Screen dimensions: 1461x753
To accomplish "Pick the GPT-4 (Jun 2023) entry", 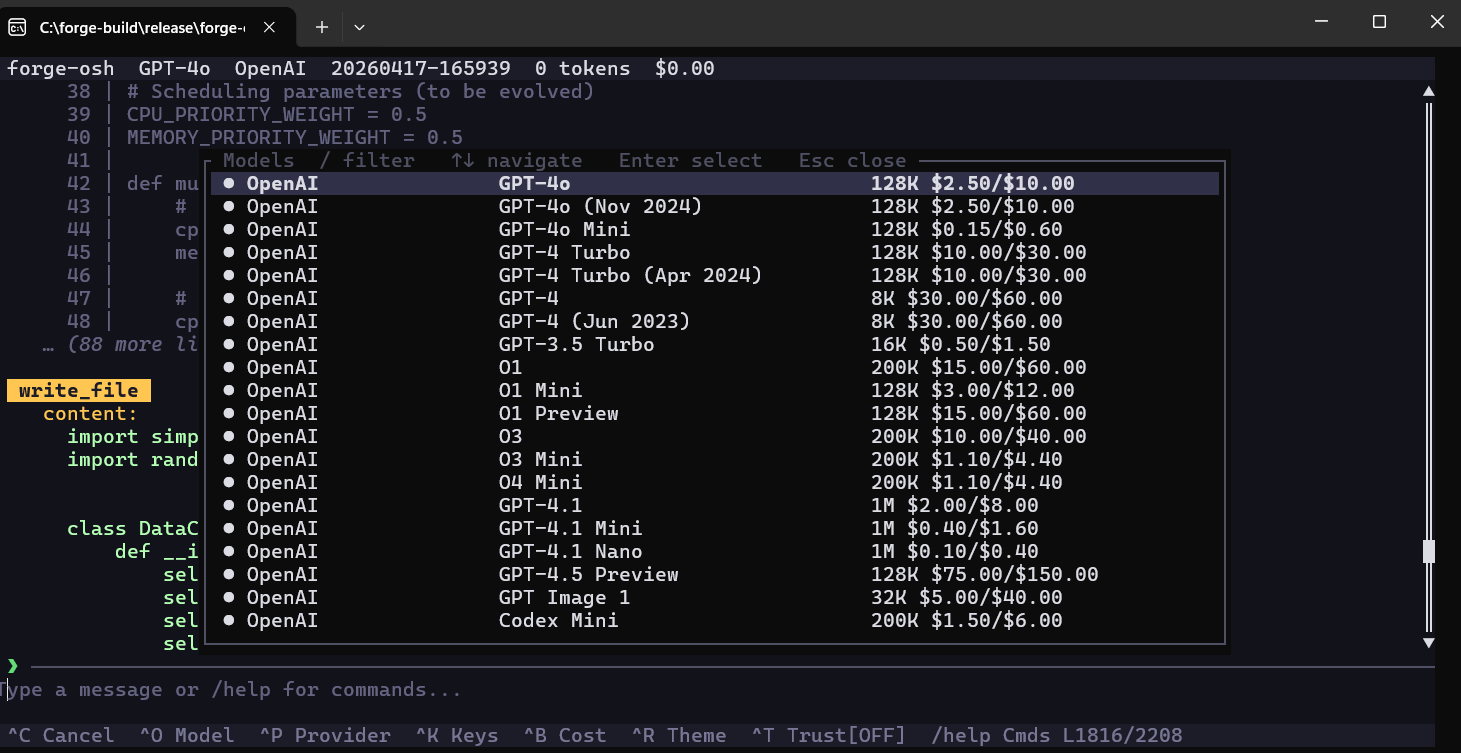I will point(714,322).
